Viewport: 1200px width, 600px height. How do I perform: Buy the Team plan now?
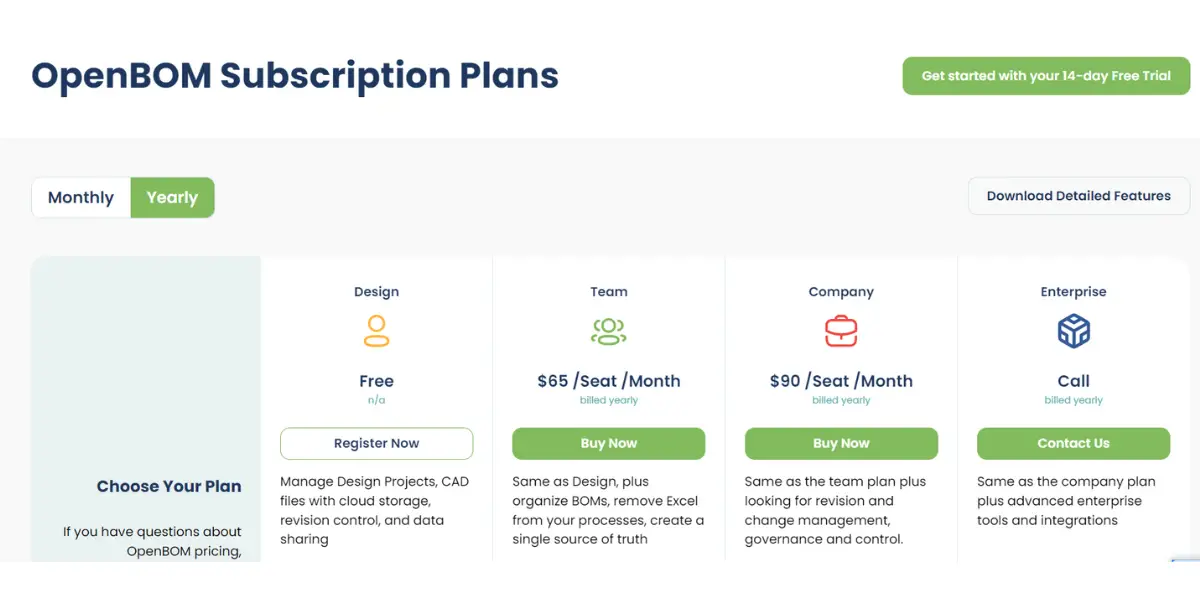pyautogui.click(x=609, y=444)
